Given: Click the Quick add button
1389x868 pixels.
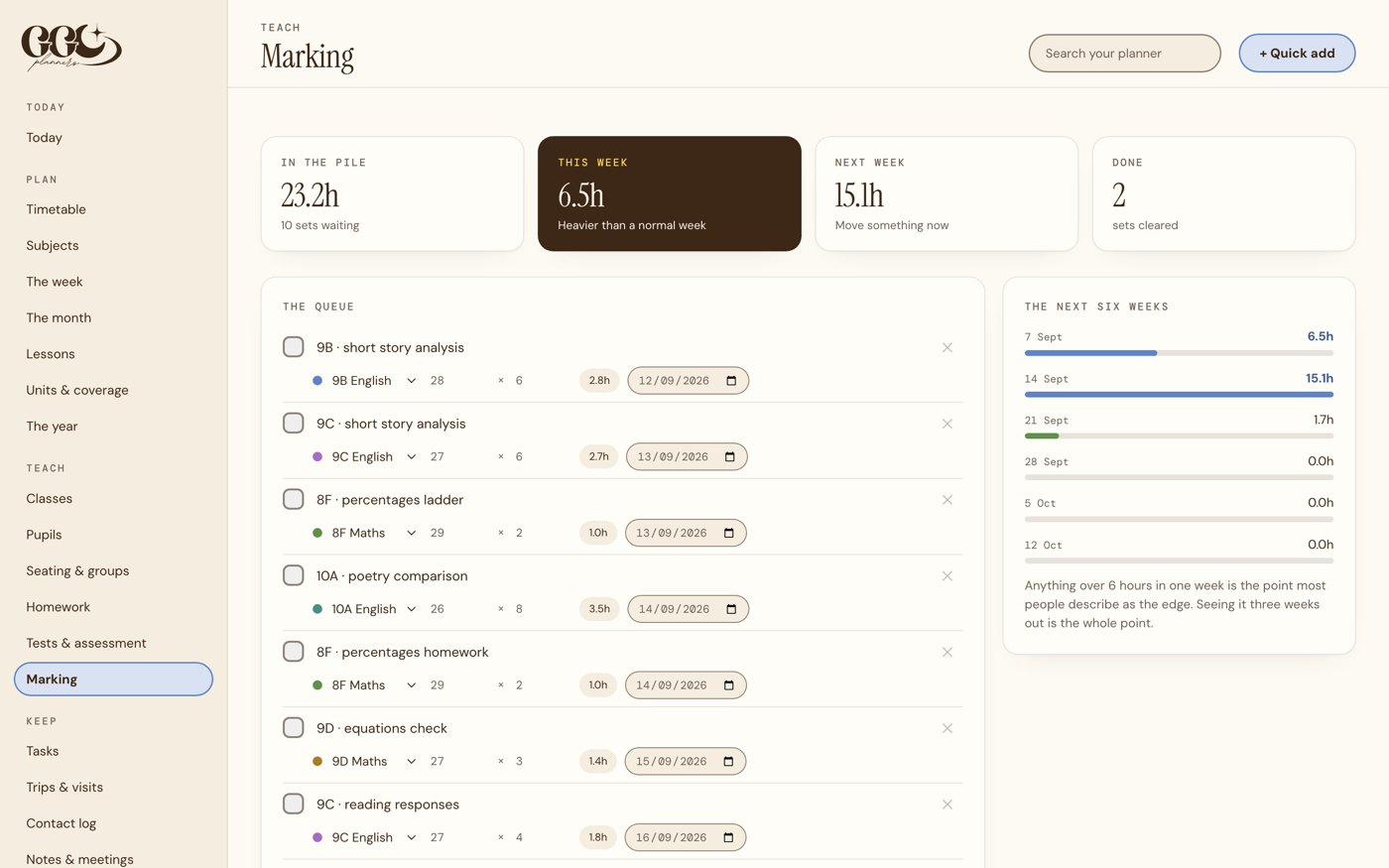Looking at the screenshot, I should click(1297, 54).
